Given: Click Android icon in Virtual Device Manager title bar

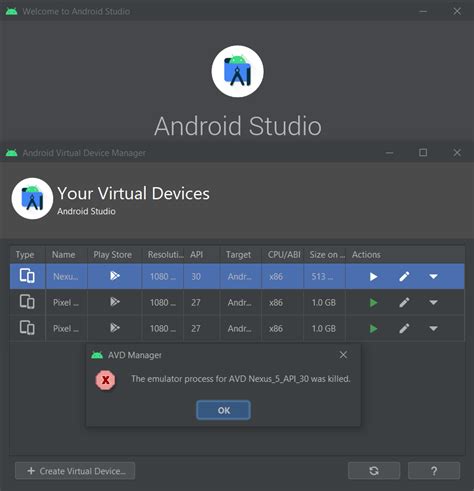Looking at the screenshot, I should 12,153.
